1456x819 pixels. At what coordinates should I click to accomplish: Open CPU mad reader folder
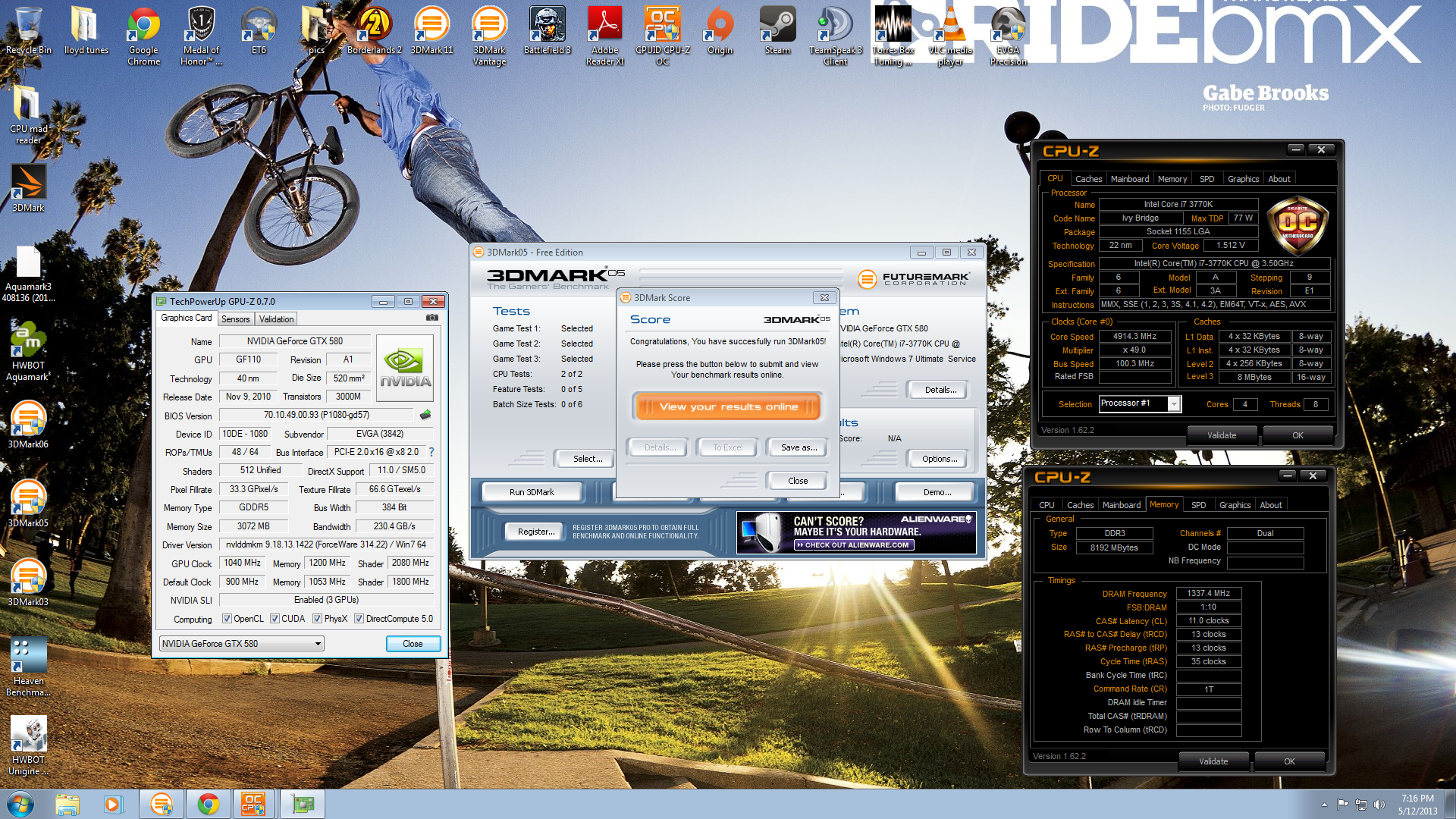(x=28, y=115)
